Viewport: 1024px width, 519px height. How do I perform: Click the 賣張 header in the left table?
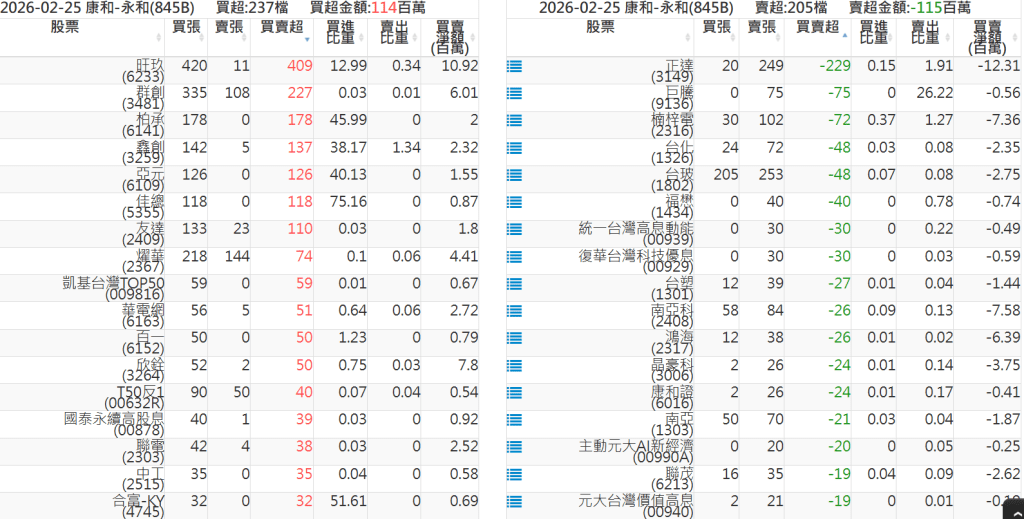[x=231, y=27]
